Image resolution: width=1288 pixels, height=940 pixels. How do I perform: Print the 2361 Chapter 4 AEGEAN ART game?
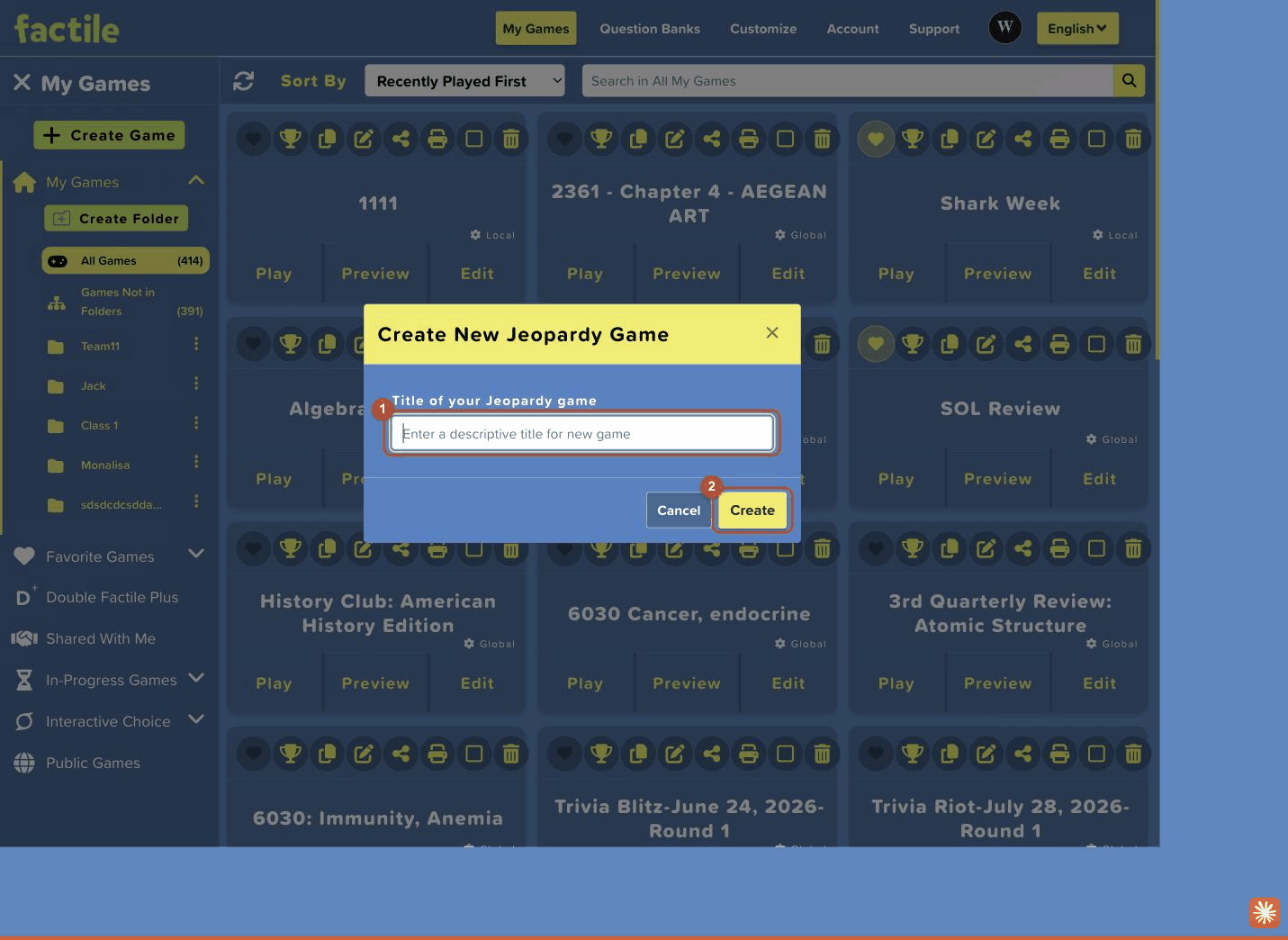[x=749, y=139]
